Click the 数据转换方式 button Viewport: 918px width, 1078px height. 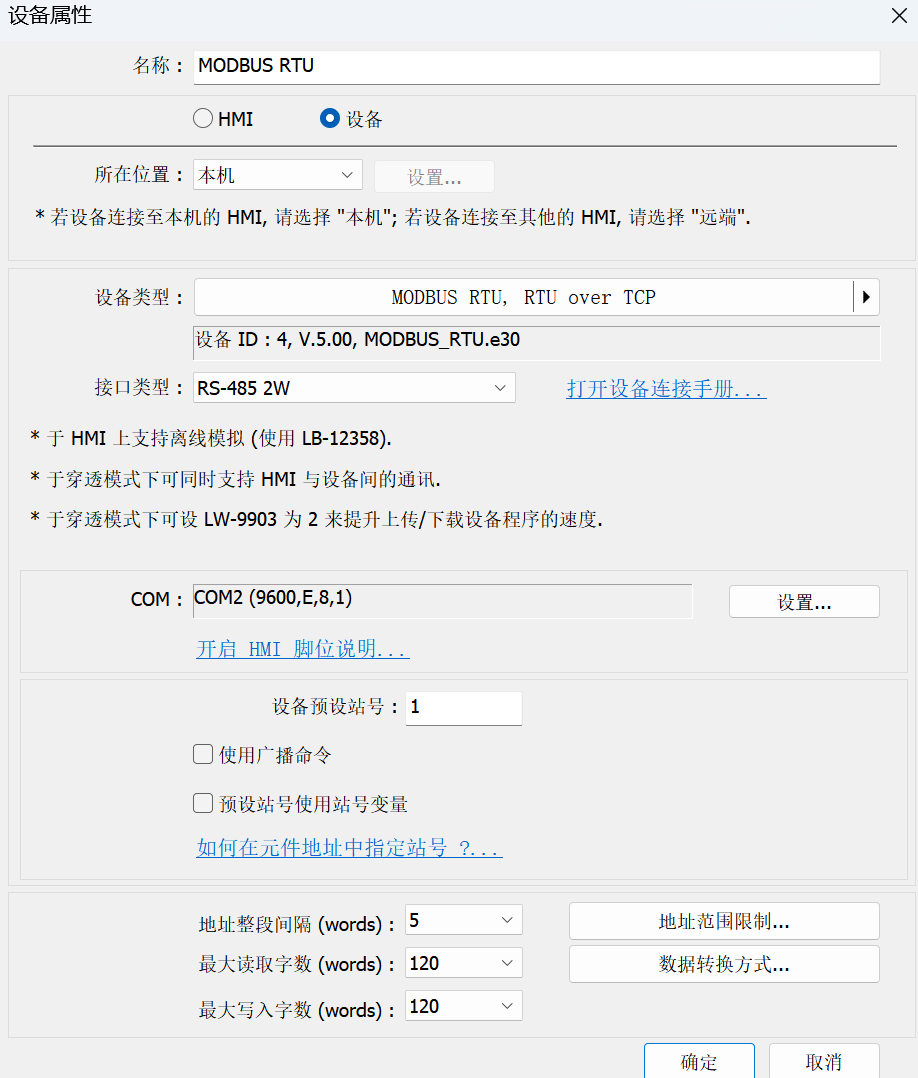pyautogui.click(x=724, y=964)
